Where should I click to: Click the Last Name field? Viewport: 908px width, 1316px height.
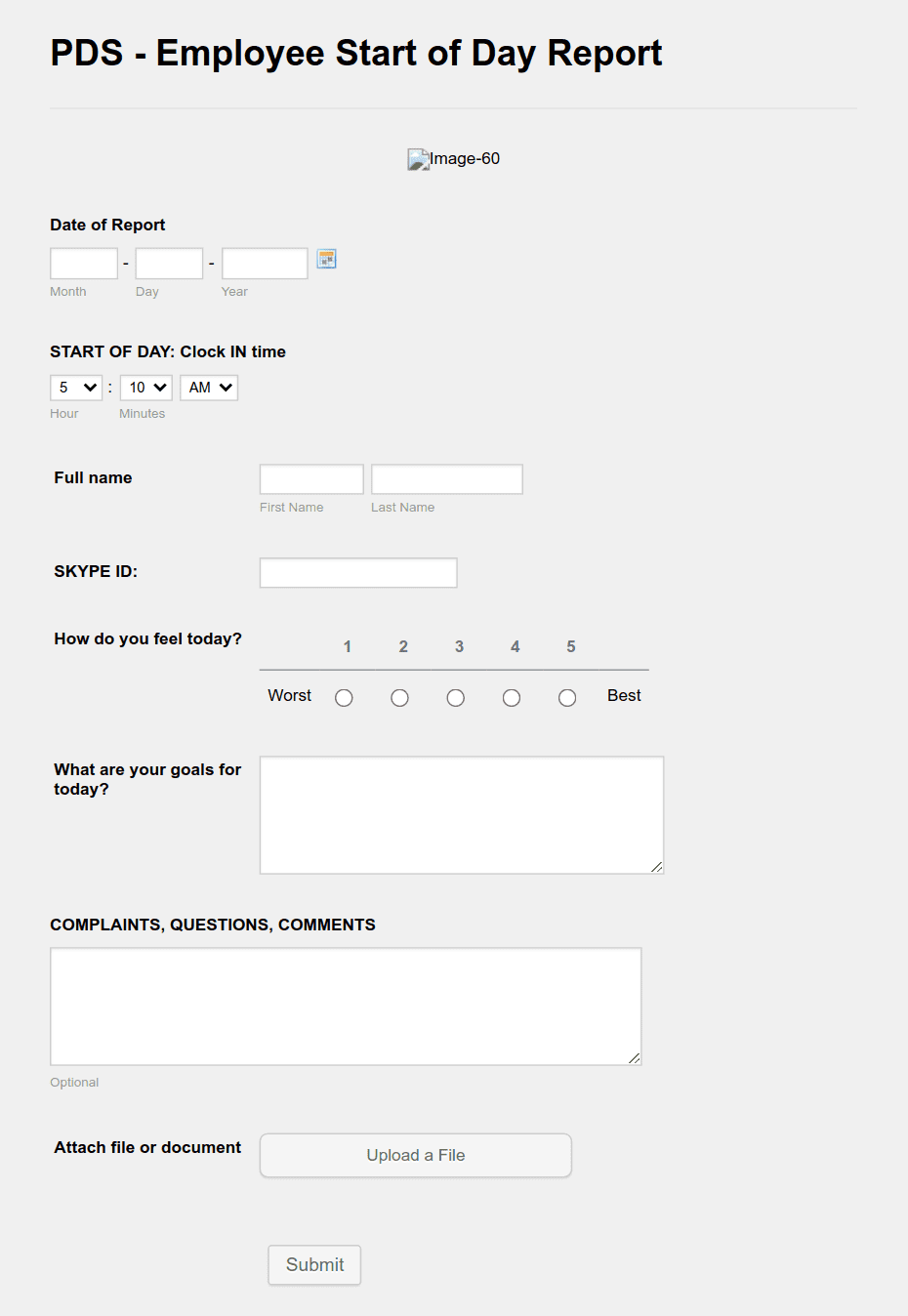tap(446, 478)
